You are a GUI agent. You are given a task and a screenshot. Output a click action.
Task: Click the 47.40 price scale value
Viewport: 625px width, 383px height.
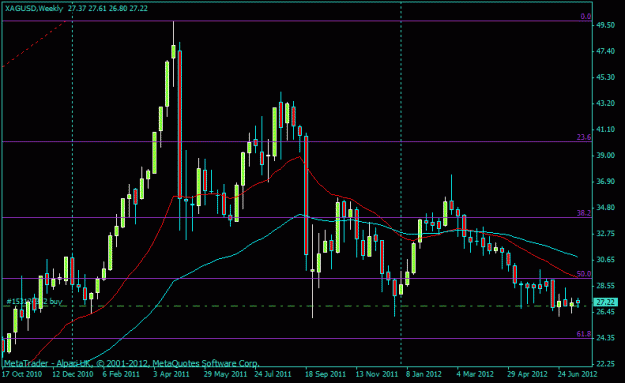(x=605, y=51)
